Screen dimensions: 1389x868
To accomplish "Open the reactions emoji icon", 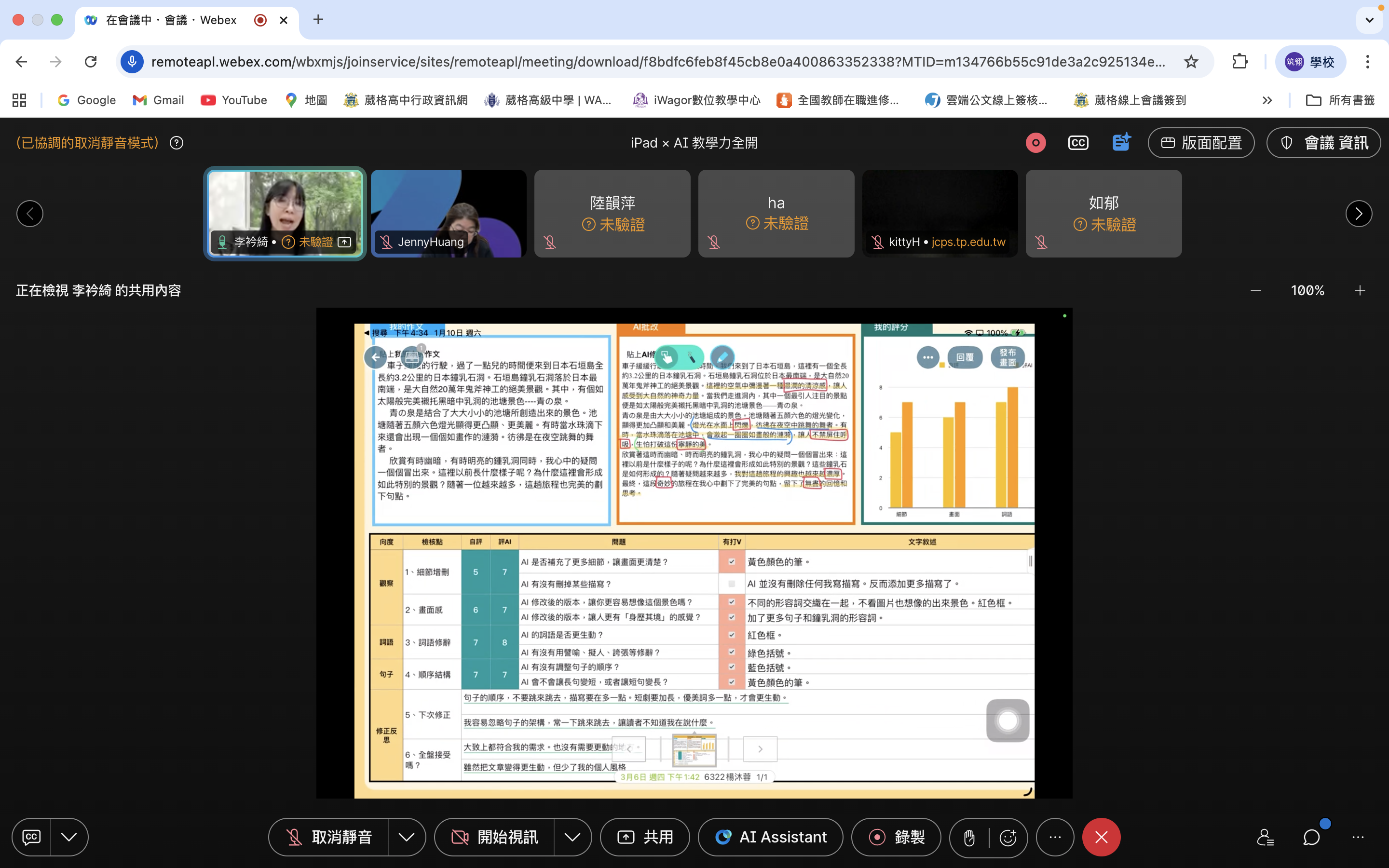I will pyautogui.click(x=1008, y=838).
